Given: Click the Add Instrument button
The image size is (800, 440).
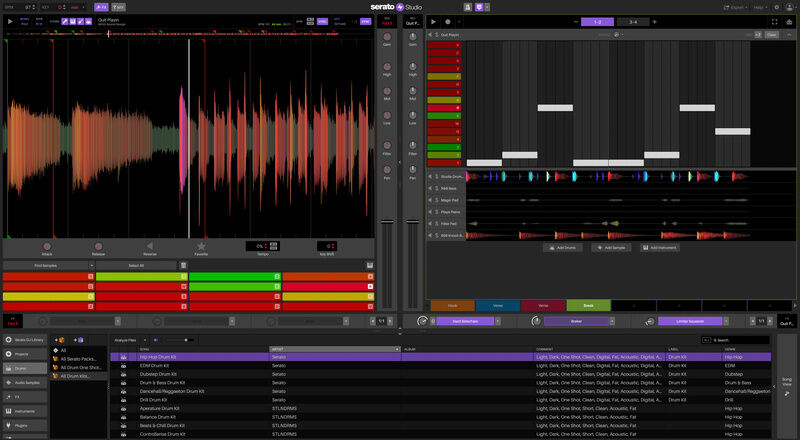Looking at the screenshot, I should (660, 248).
